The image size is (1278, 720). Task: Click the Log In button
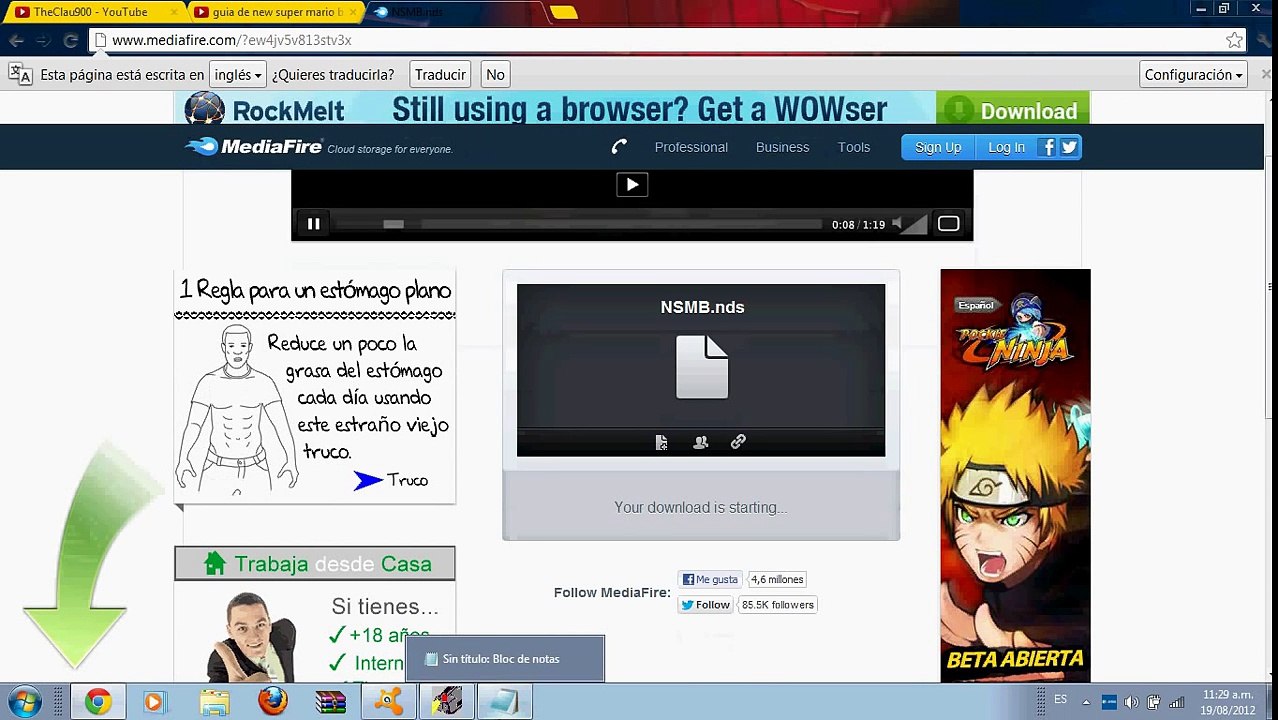pyautogui.click(x=1006, y=147)
